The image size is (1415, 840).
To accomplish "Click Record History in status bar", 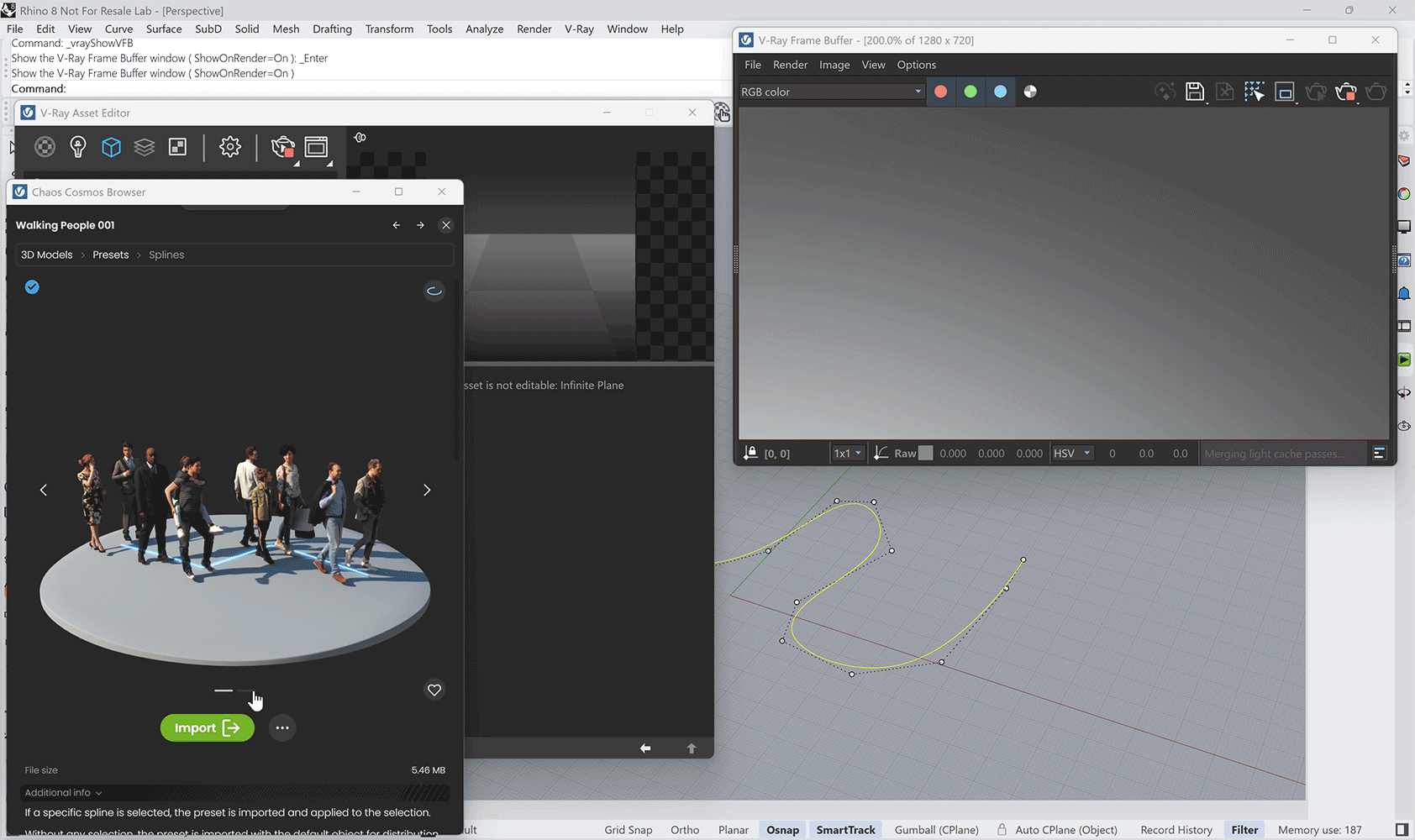I will [1176, 830].
